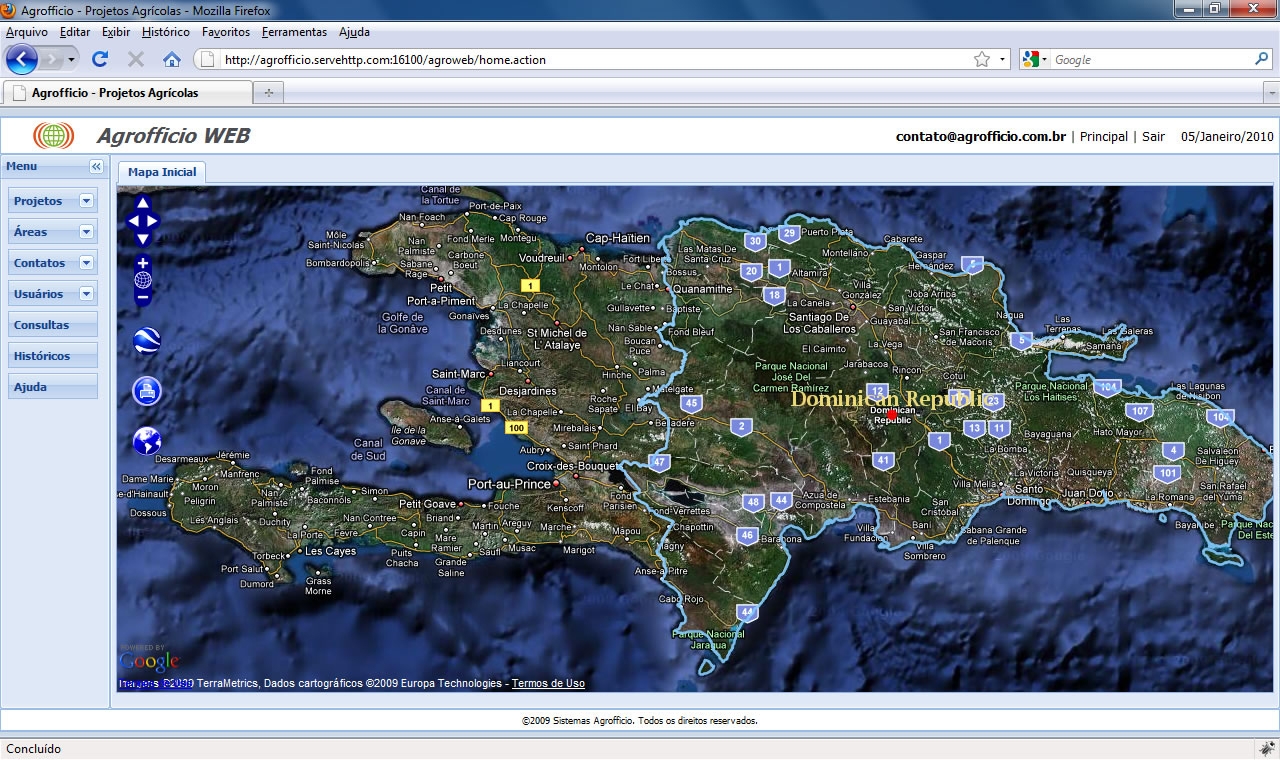Open Ajuda in the side menu
This screenshot has width=1280, height=760.
53,387
